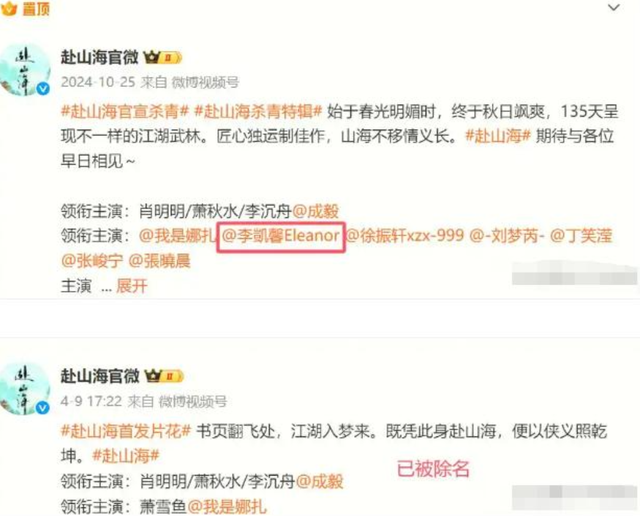640x516 pixels.
Task: Expand the first post with 展开
Action: click(x=131, y=286)
